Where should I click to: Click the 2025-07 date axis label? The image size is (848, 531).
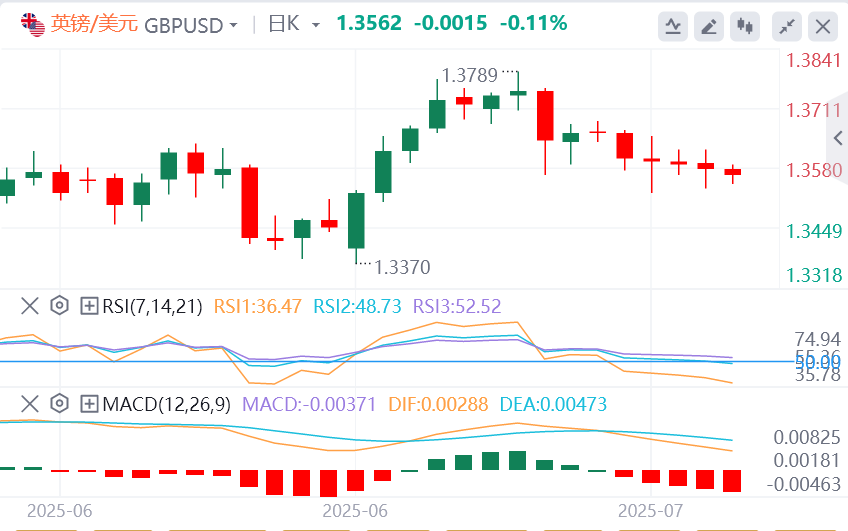tap(651, 510)
